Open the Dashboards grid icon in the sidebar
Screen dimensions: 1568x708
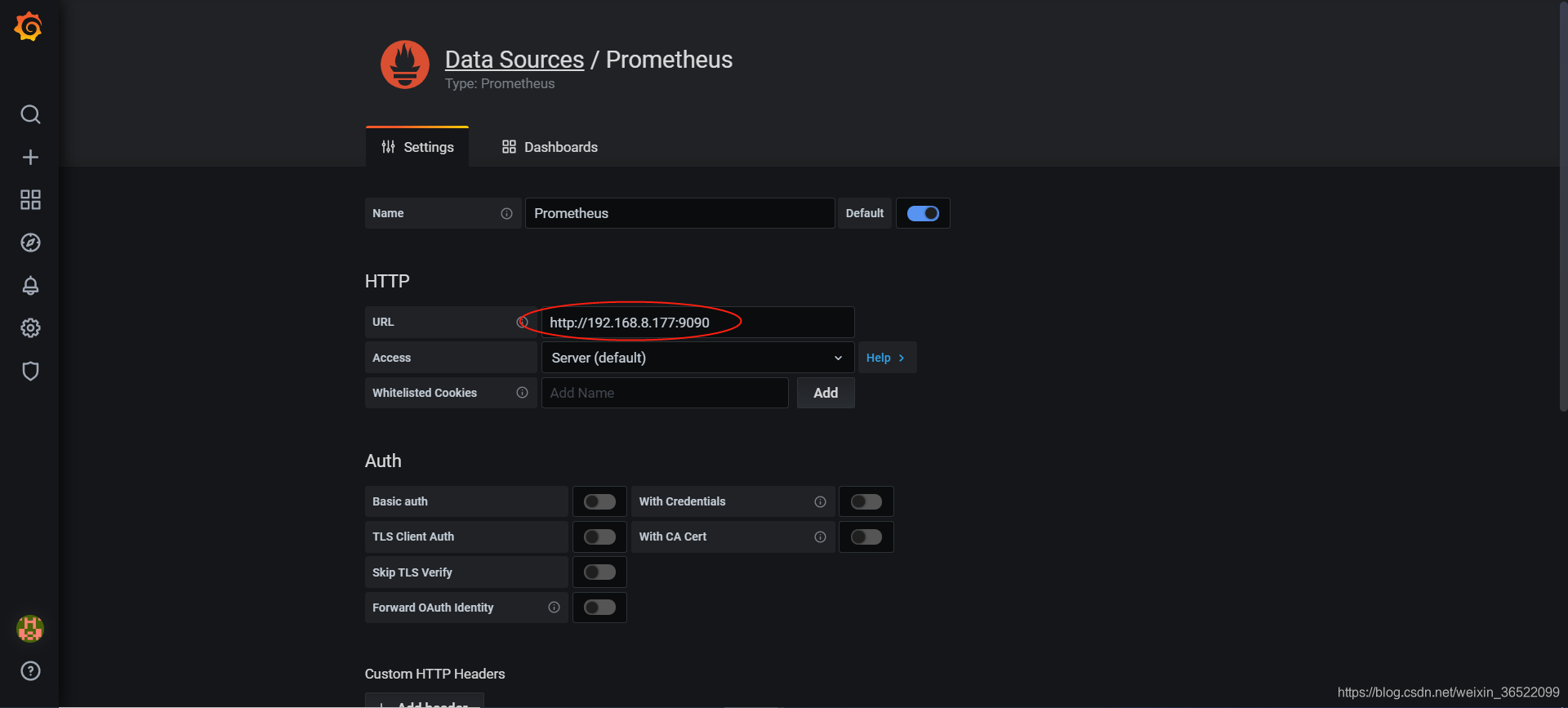[x=30, y=200]
